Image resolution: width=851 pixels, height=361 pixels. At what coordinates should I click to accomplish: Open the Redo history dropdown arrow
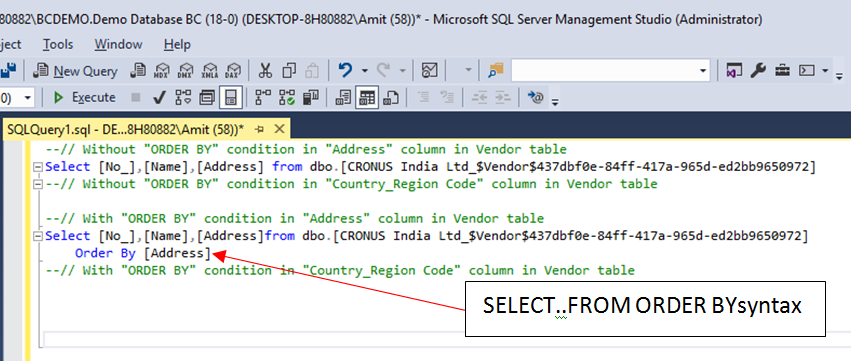(402, 71)
